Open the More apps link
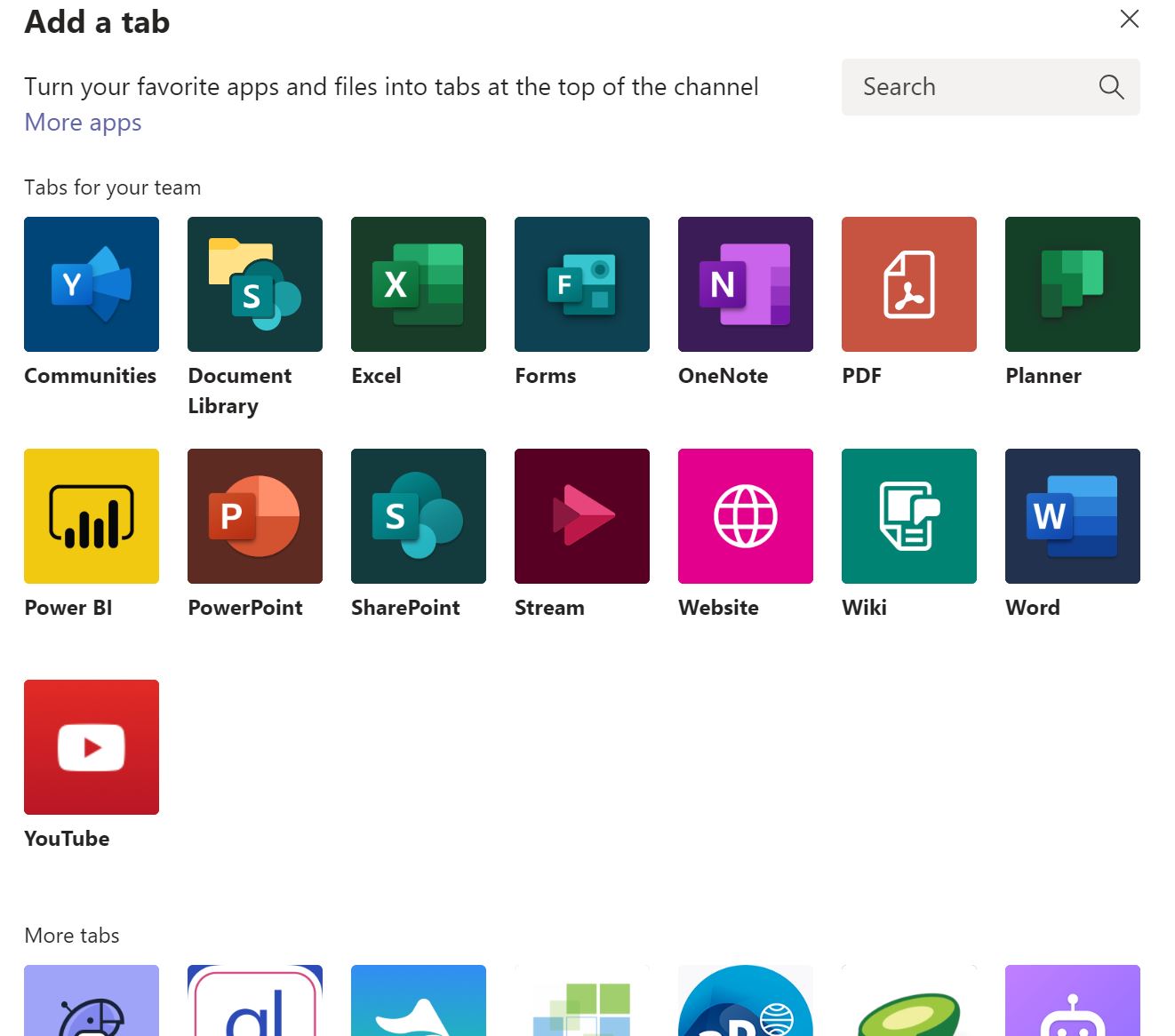This screenshot has height=1036, width=1175. 83,123
